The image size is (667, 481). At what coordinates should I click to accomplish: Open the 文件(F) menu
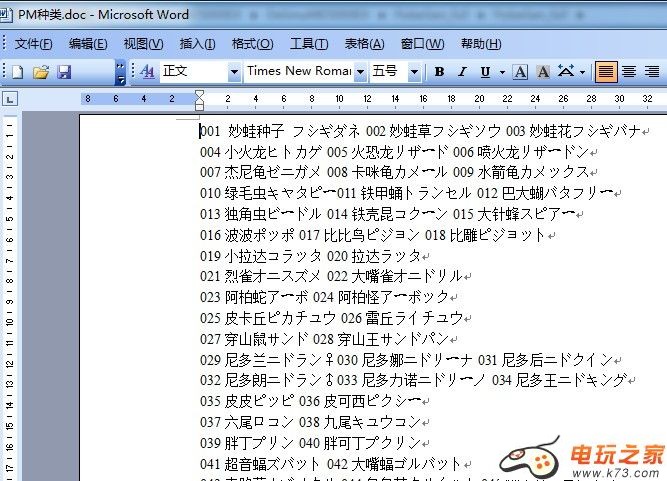pos(33,44)
